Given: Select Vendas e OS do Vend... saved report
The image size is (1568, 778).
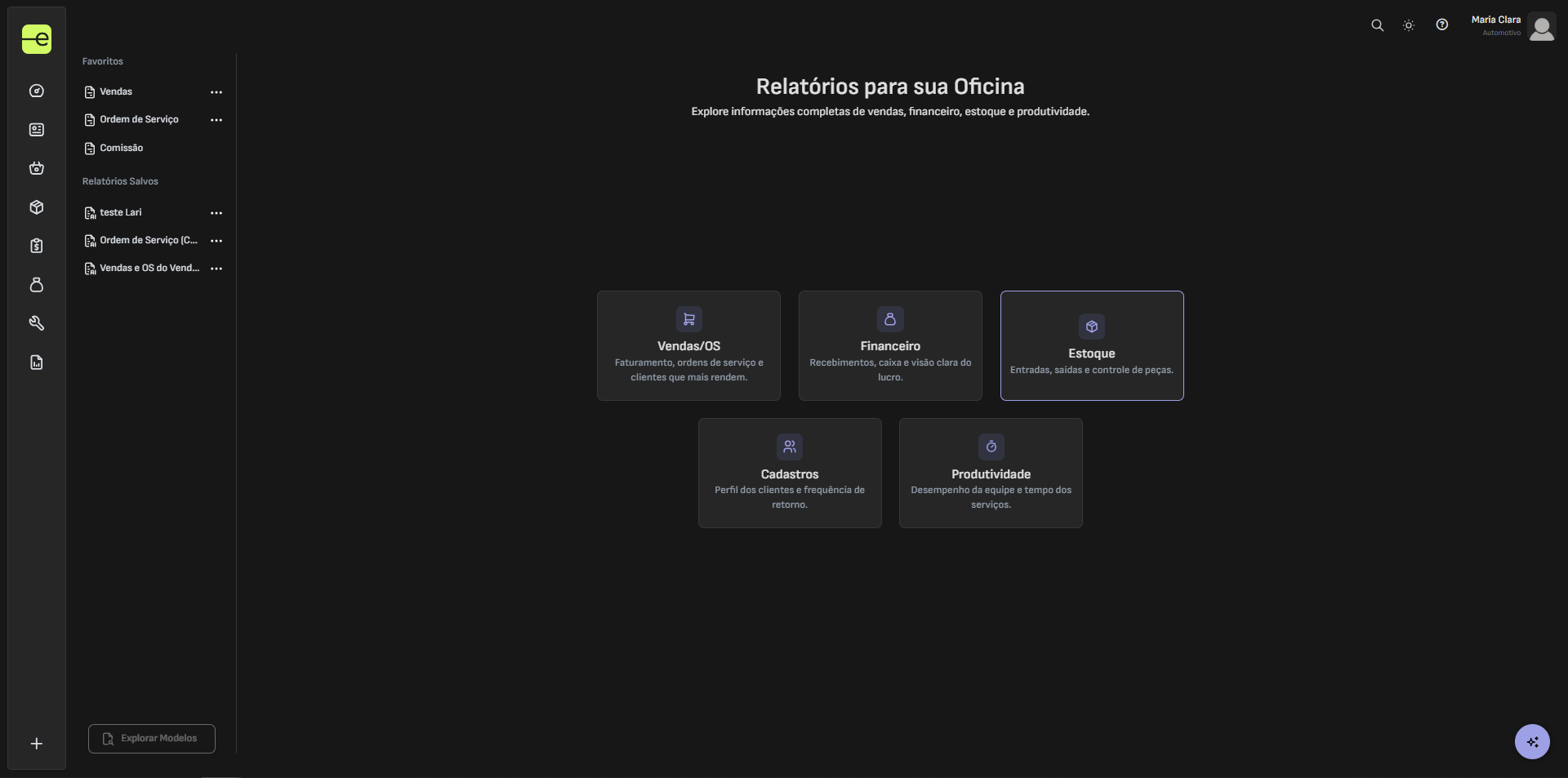Looking at the screenshot, I should pos(149,269).
